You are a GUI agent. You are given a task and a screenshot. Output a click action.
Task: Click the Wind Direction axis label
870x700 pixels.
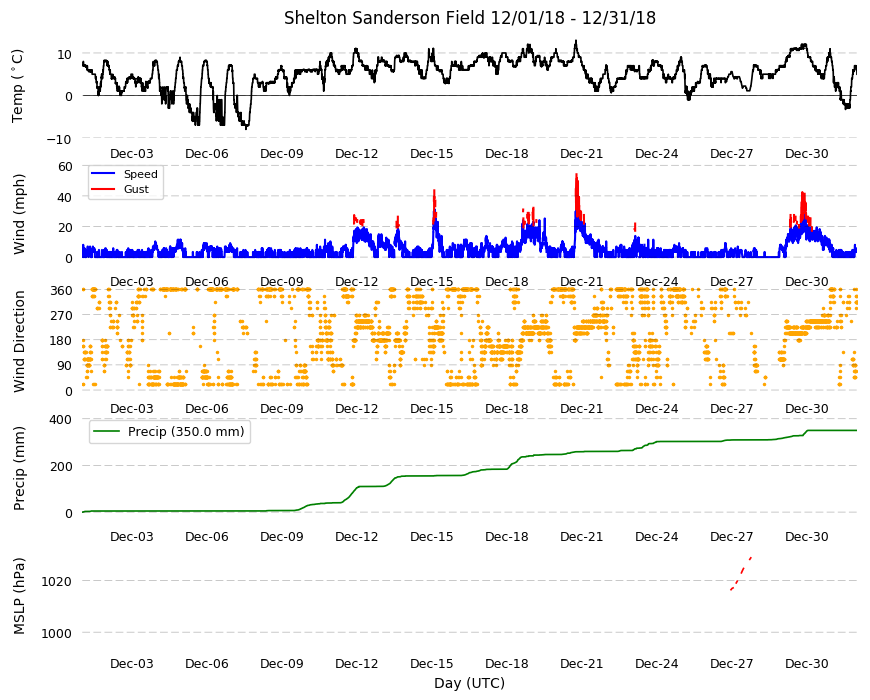[x=19, y=341]
